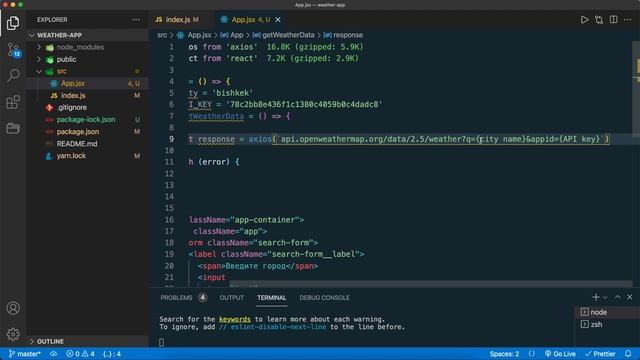Click line number 11 in gutter

[169, 162]
